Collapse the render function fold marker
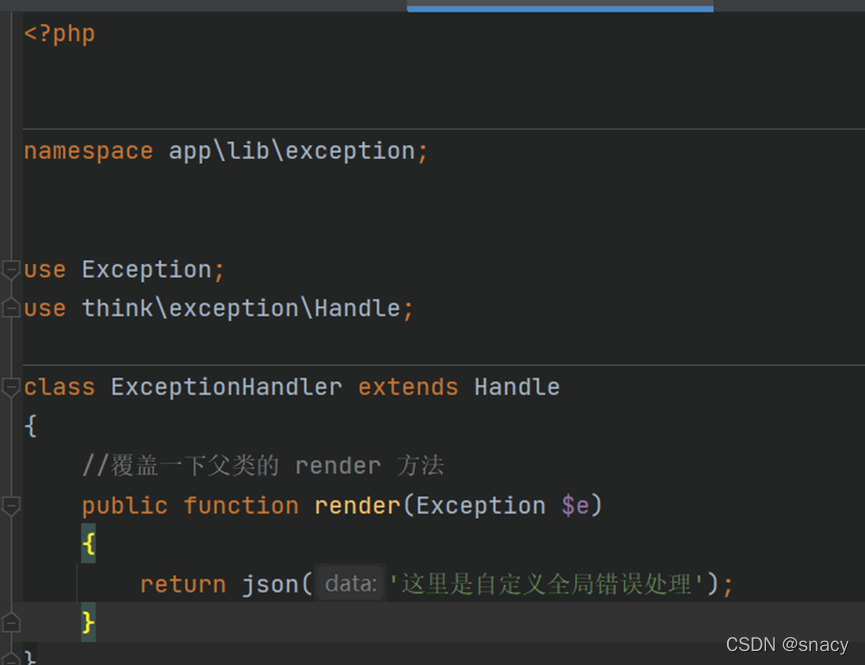 (10, 506)
